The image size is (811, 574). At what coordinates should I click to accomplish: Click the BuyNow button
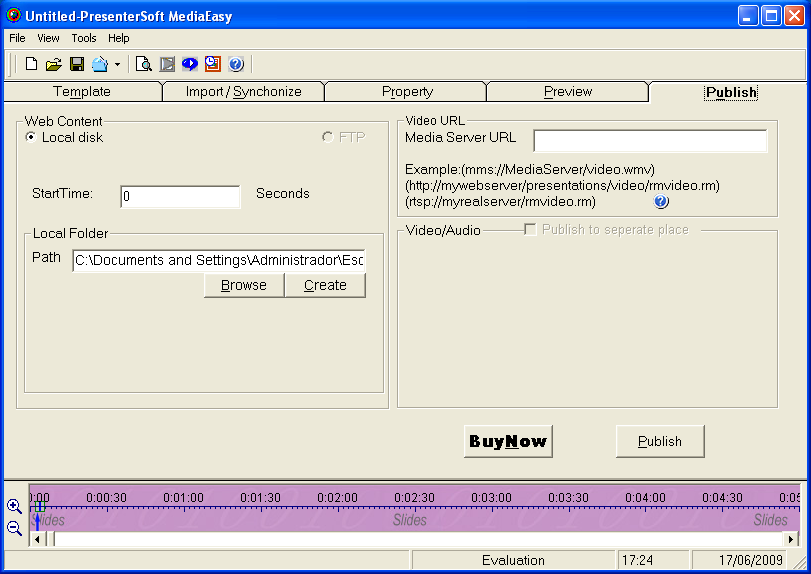pyautogui.click(x=508, y=441)
